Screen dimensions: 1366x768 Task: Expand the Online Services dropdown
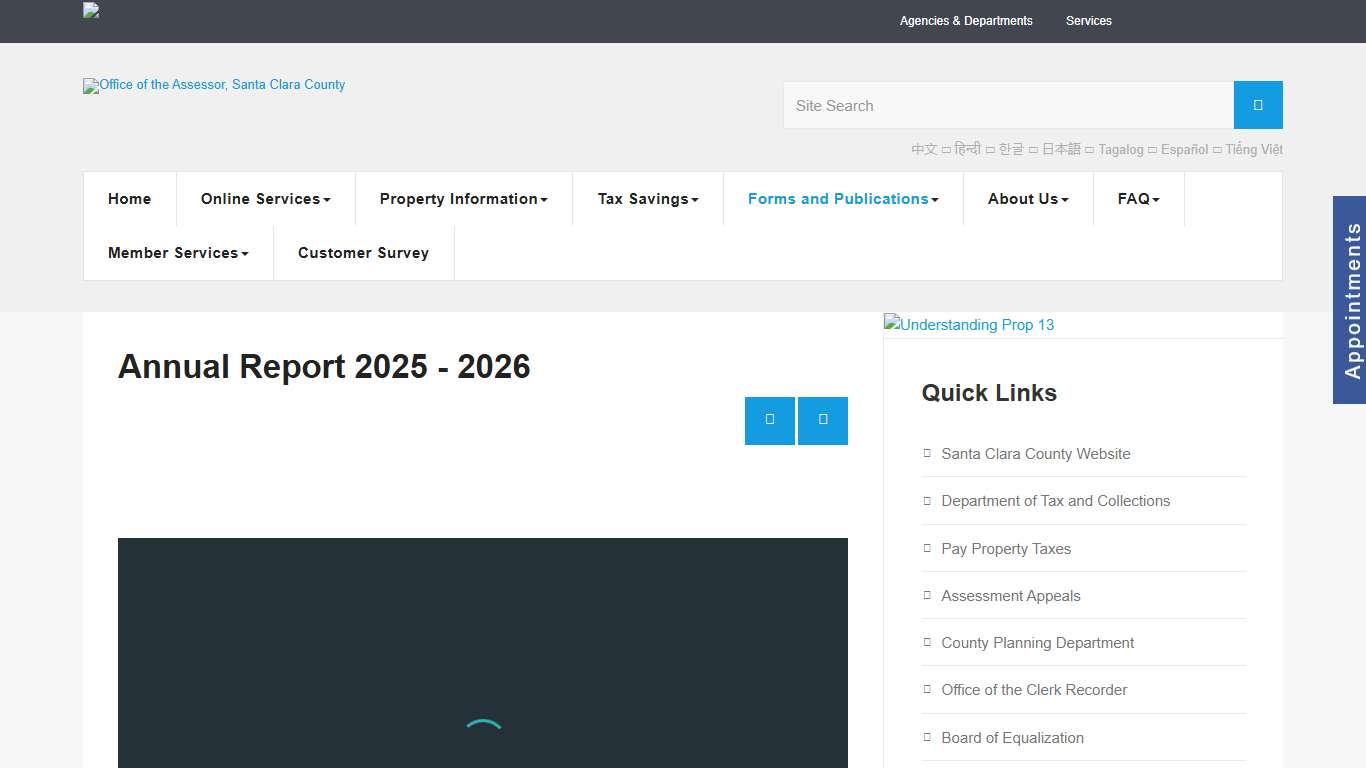(x=265, y=198)
